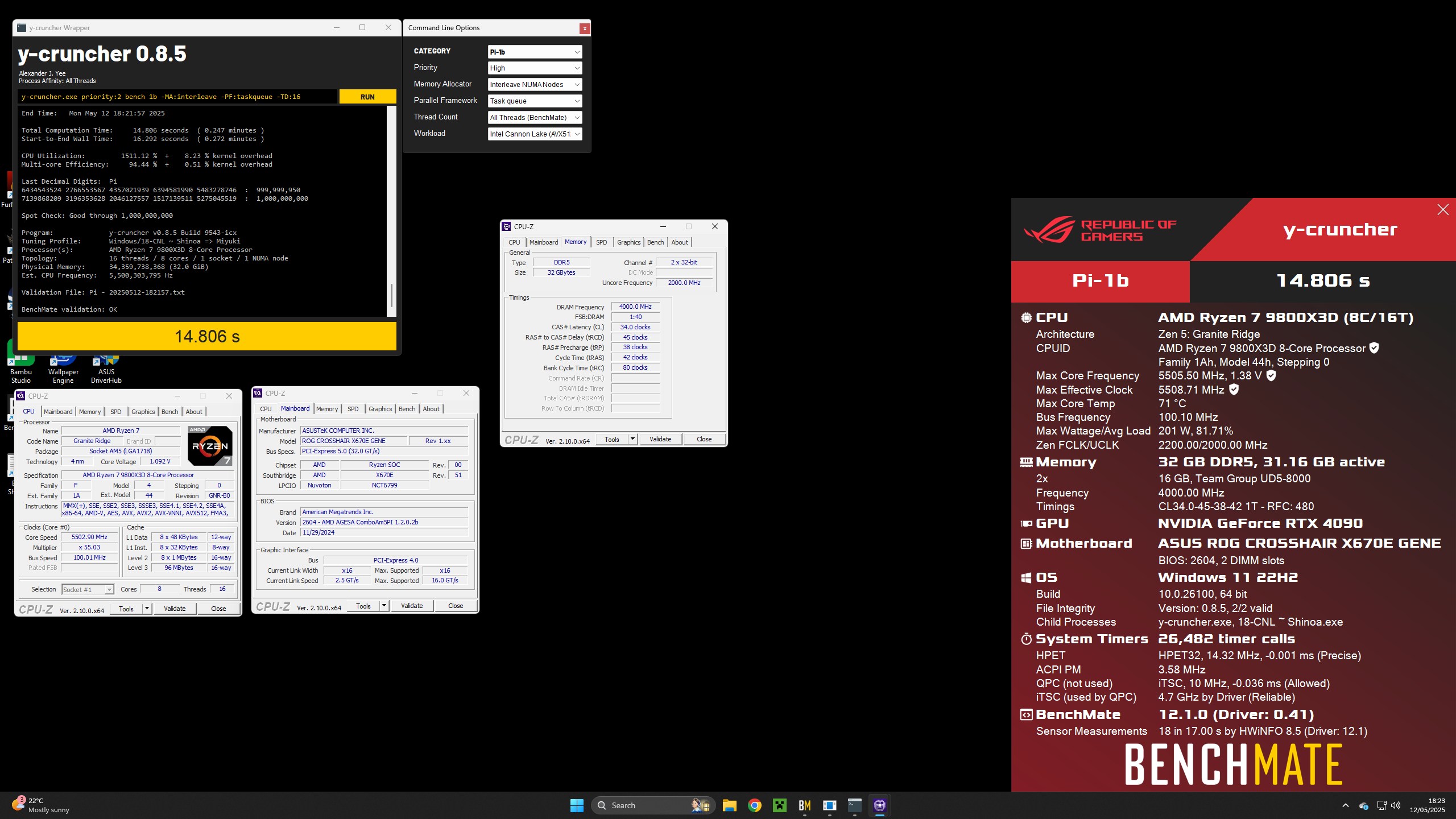Click Tools button in CPU-Z Memory window
Image resolution: width=1456 pixels, height=819 pixels.
coord(612,439)
